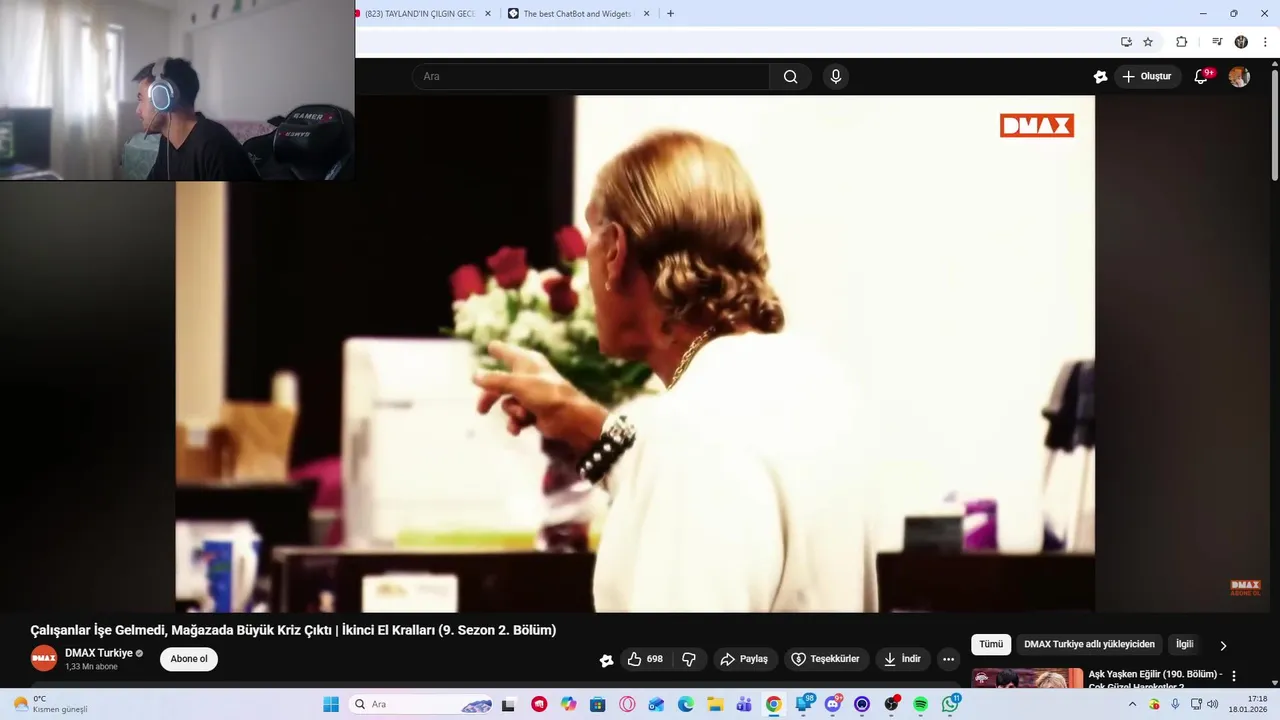
Task: Open weather widget Kısmen güneşli
Action: coord(50,704)
